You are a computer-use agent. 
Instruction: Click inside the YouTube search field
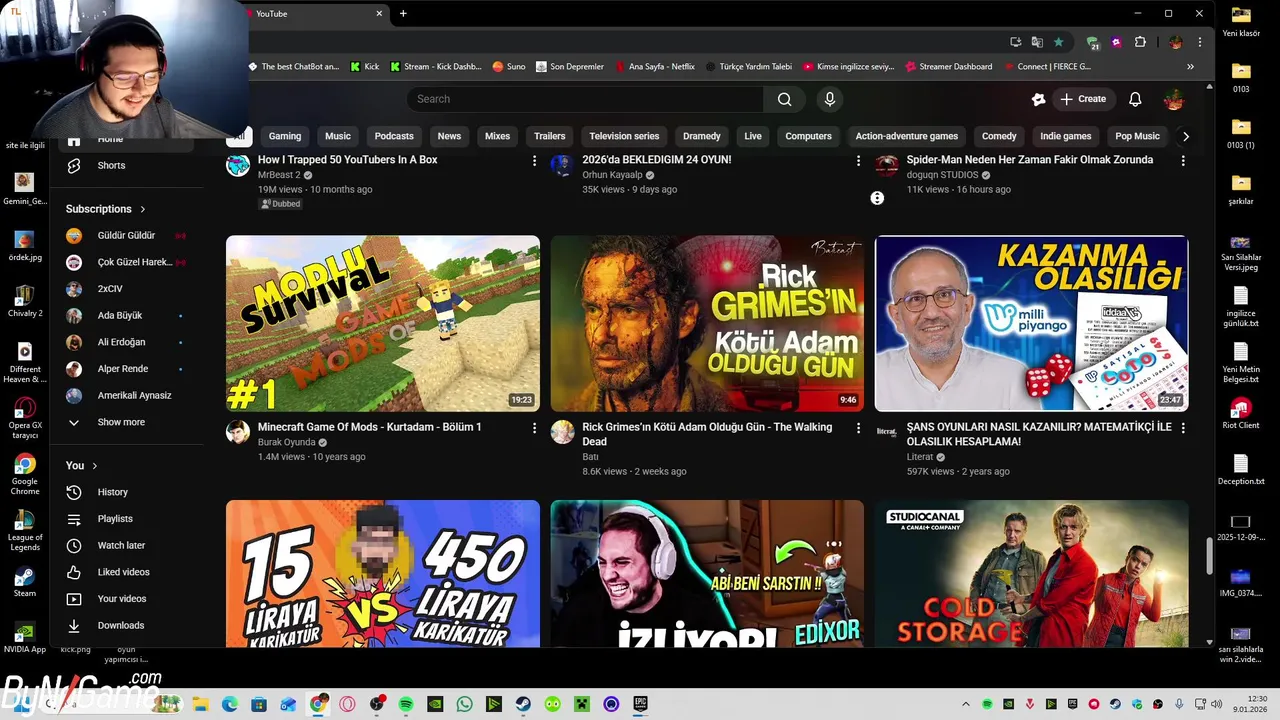pyautogui.click(x=586, y=99)
